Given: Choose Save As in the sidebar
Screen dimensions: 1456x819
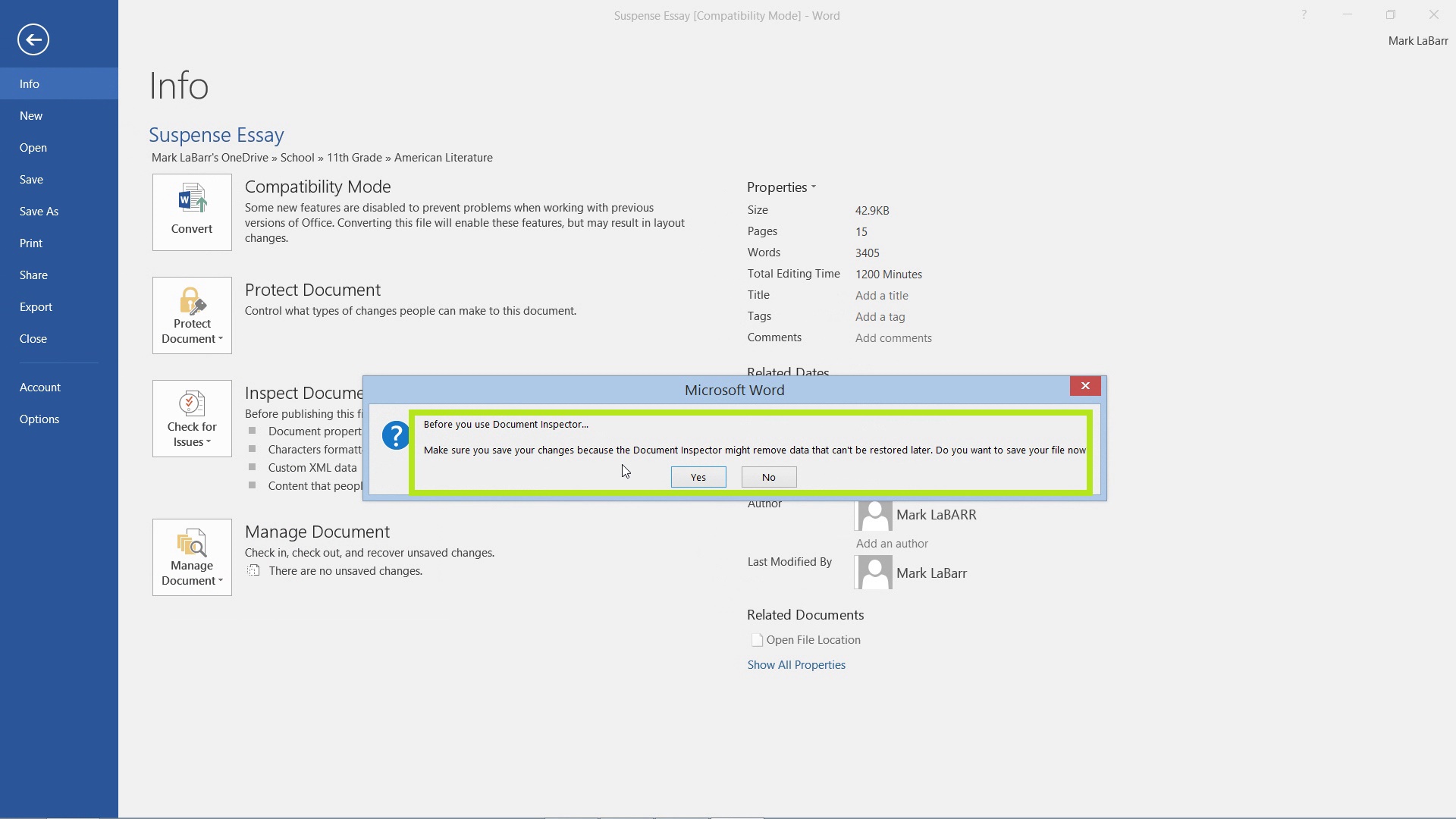Looking at the screenshot, I should [59, 211].
